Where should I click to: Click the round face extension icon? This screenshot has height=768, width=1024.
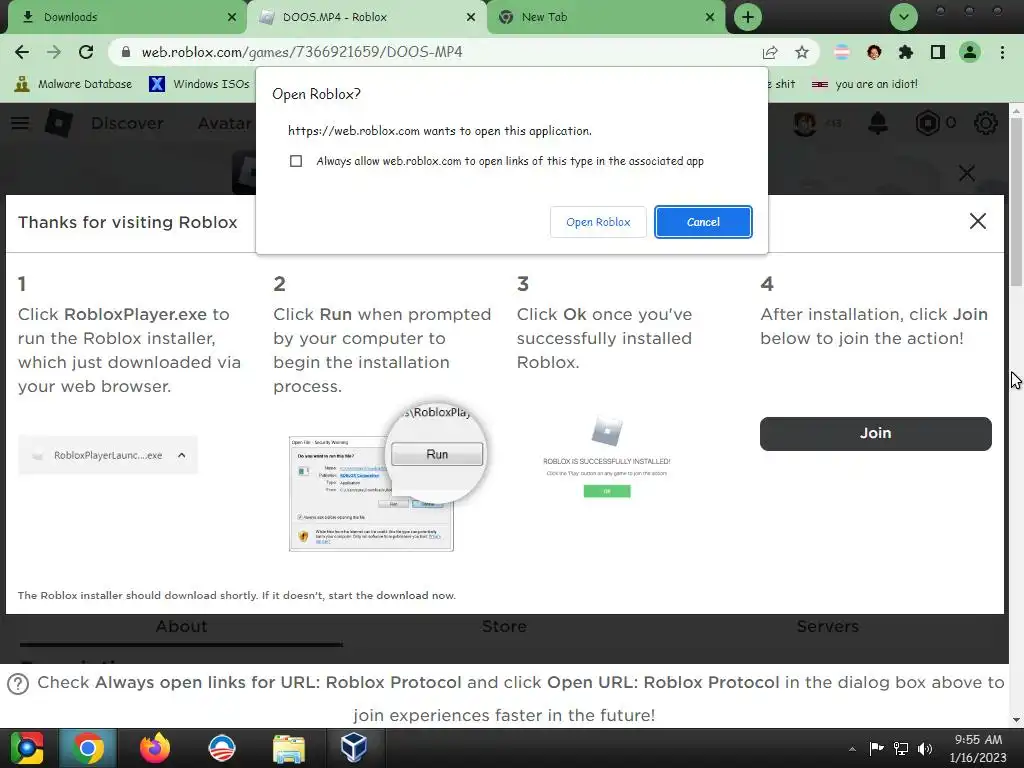(874, 52)
